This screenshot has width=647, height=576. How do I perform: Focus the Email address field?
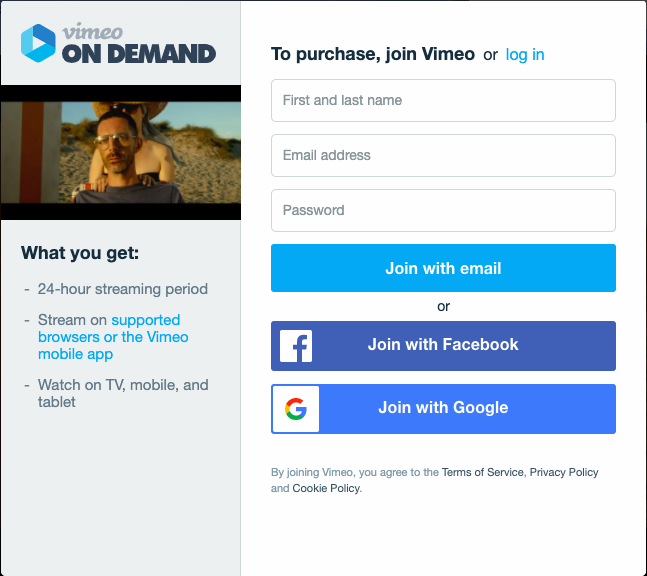tap(443, 156)
